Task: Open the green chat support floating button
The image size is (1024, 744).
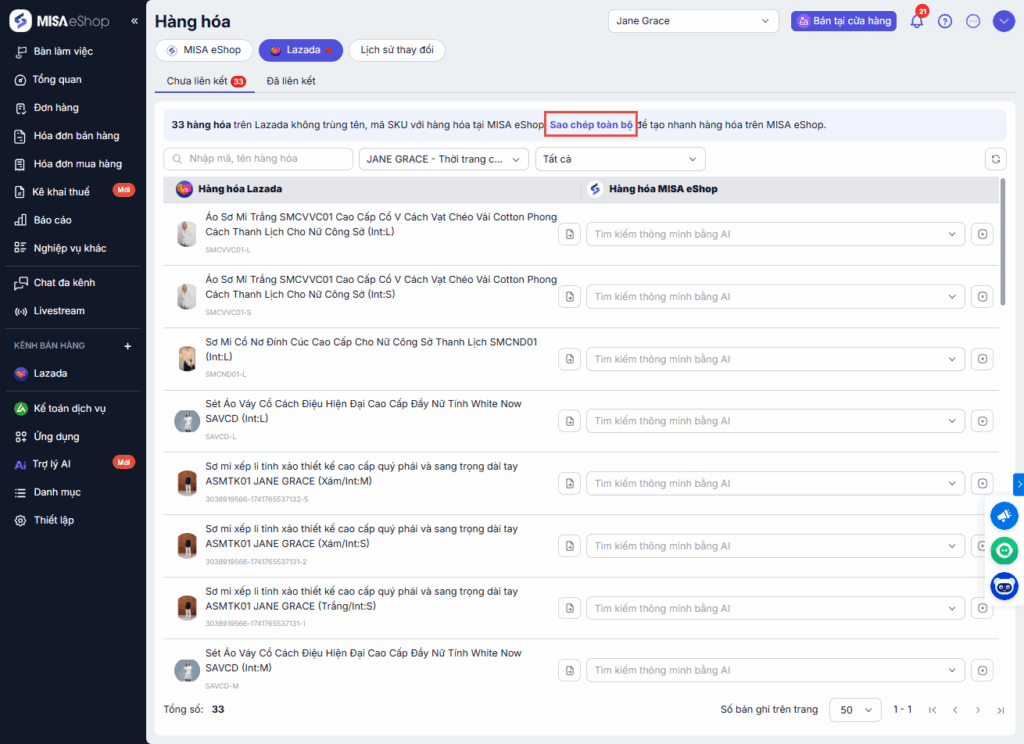Action: 1004,551
